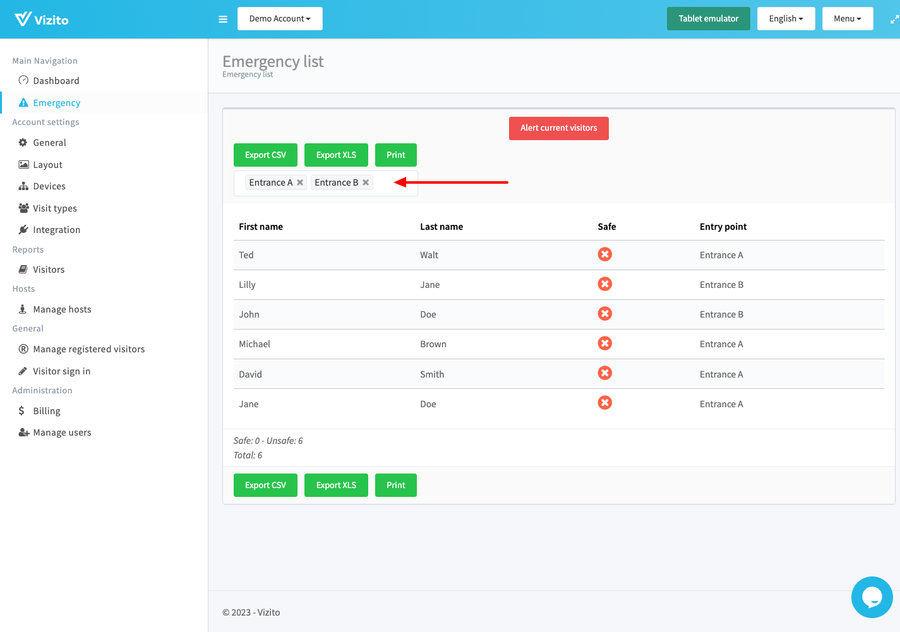Open the Demo Account dropdown
The image size is (900, 632).
[x=280, y=19]
